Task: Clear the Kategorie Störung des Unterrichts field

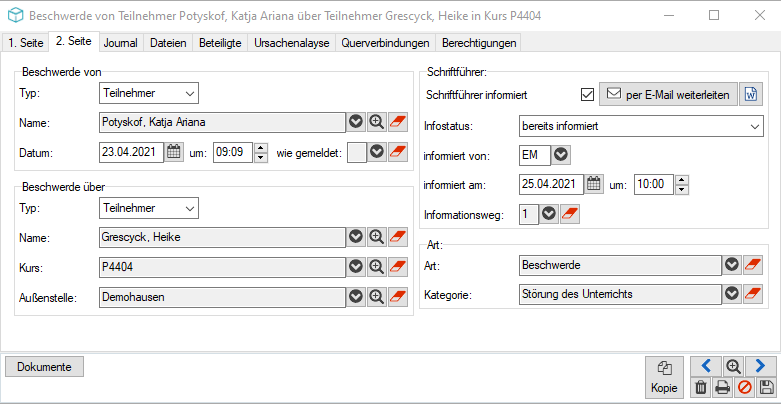Action: tap(753, 294)
